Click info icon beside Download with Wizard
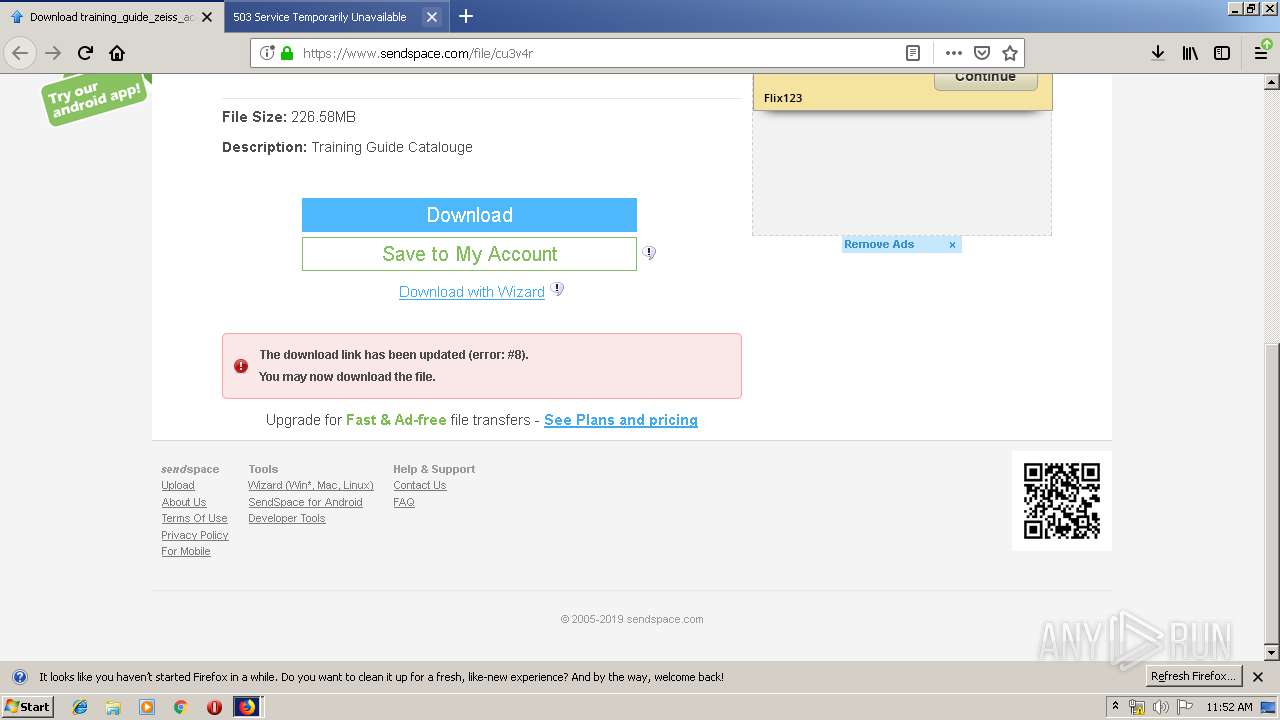 [x=558, y=289]
